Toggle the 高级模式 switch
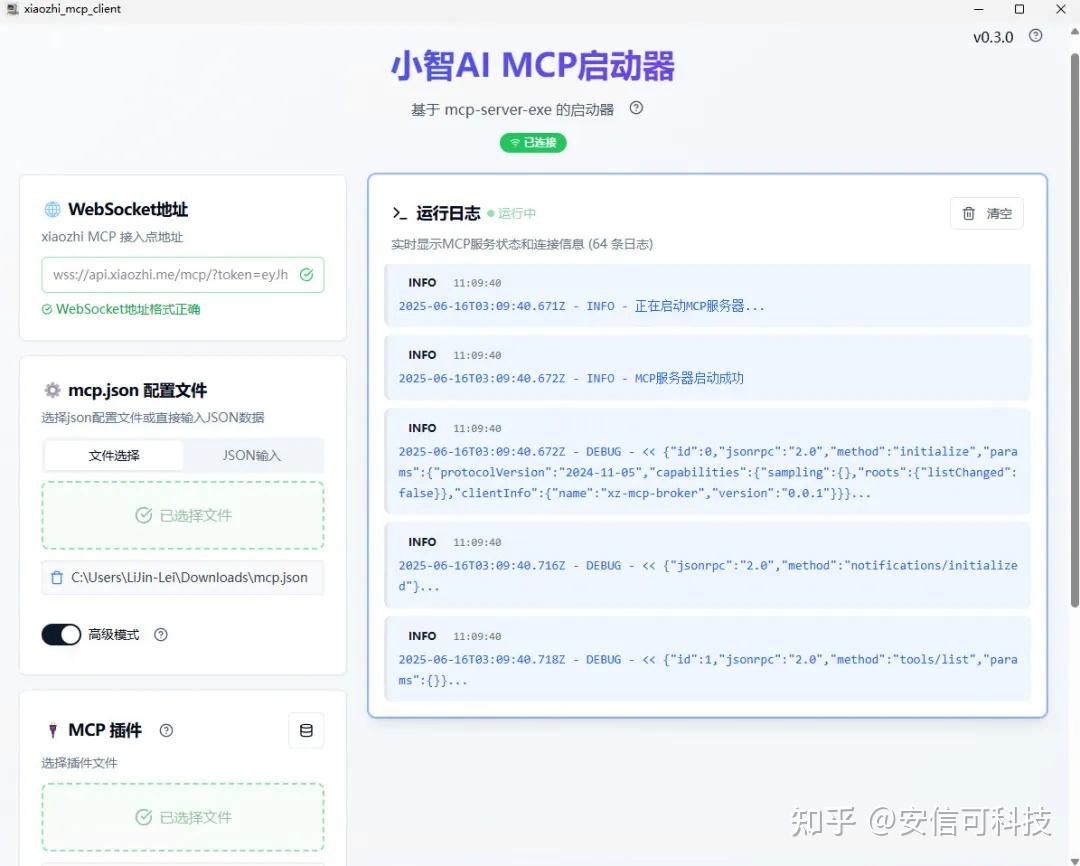1080x866 pixels. pos(61,635)
